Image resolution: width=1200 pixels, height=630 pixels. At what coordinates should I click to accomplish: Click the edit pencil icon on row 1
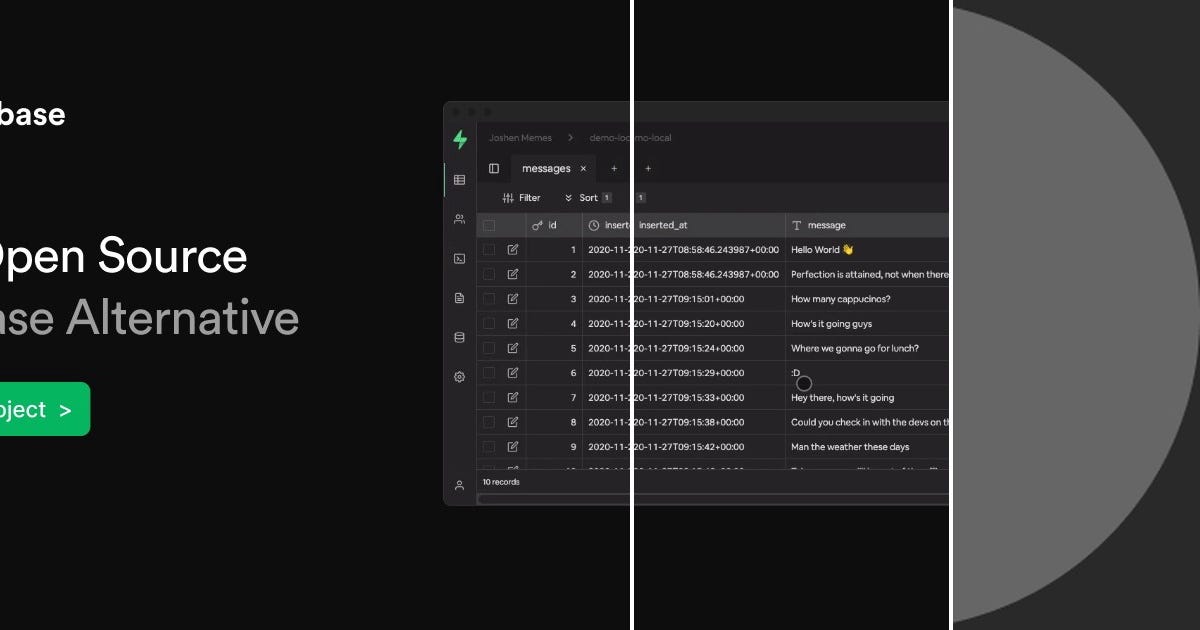(x=514, y=249)
